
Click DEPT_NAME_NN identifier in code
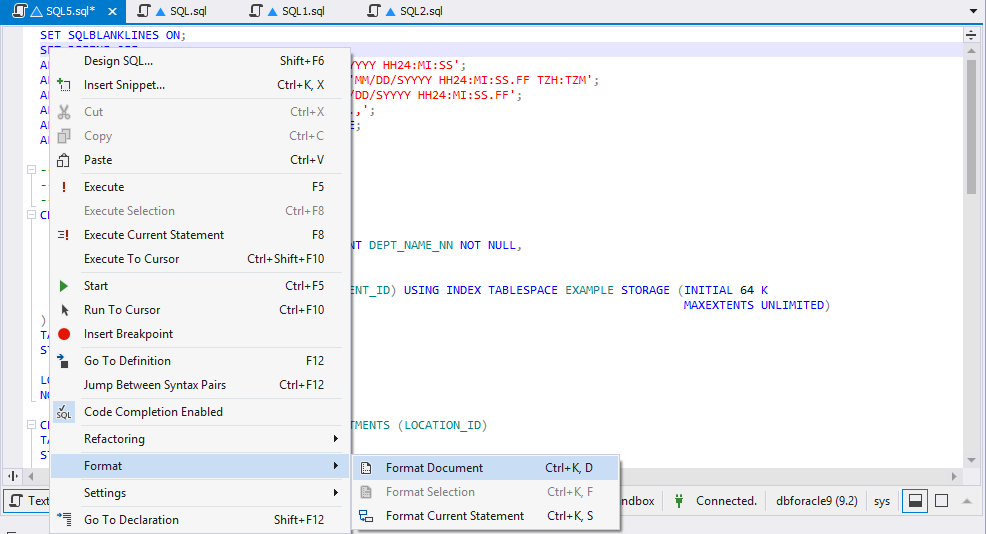(411, 245)
